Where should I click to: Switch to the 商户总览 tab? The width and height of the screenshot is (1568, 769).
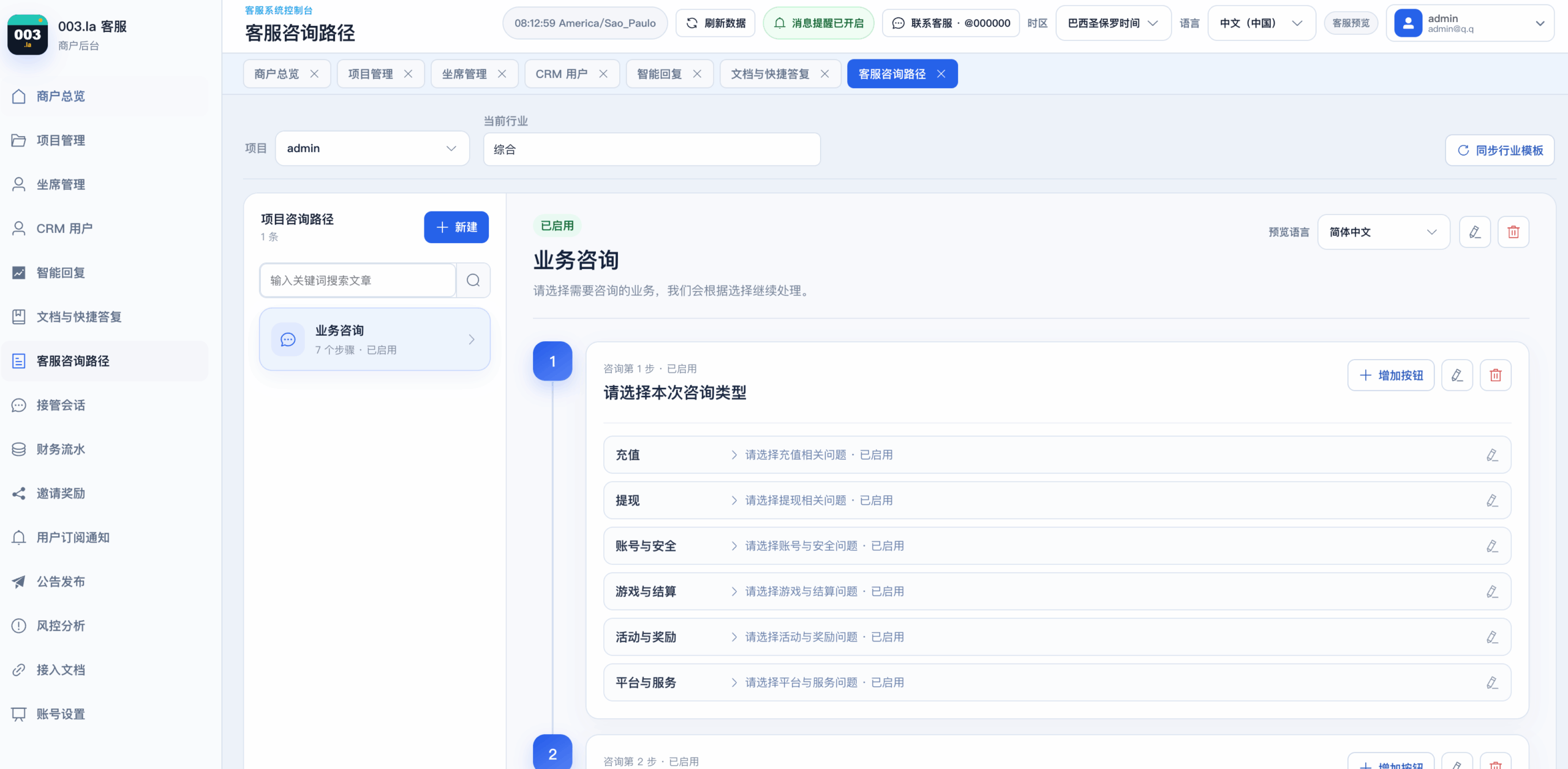277,74
